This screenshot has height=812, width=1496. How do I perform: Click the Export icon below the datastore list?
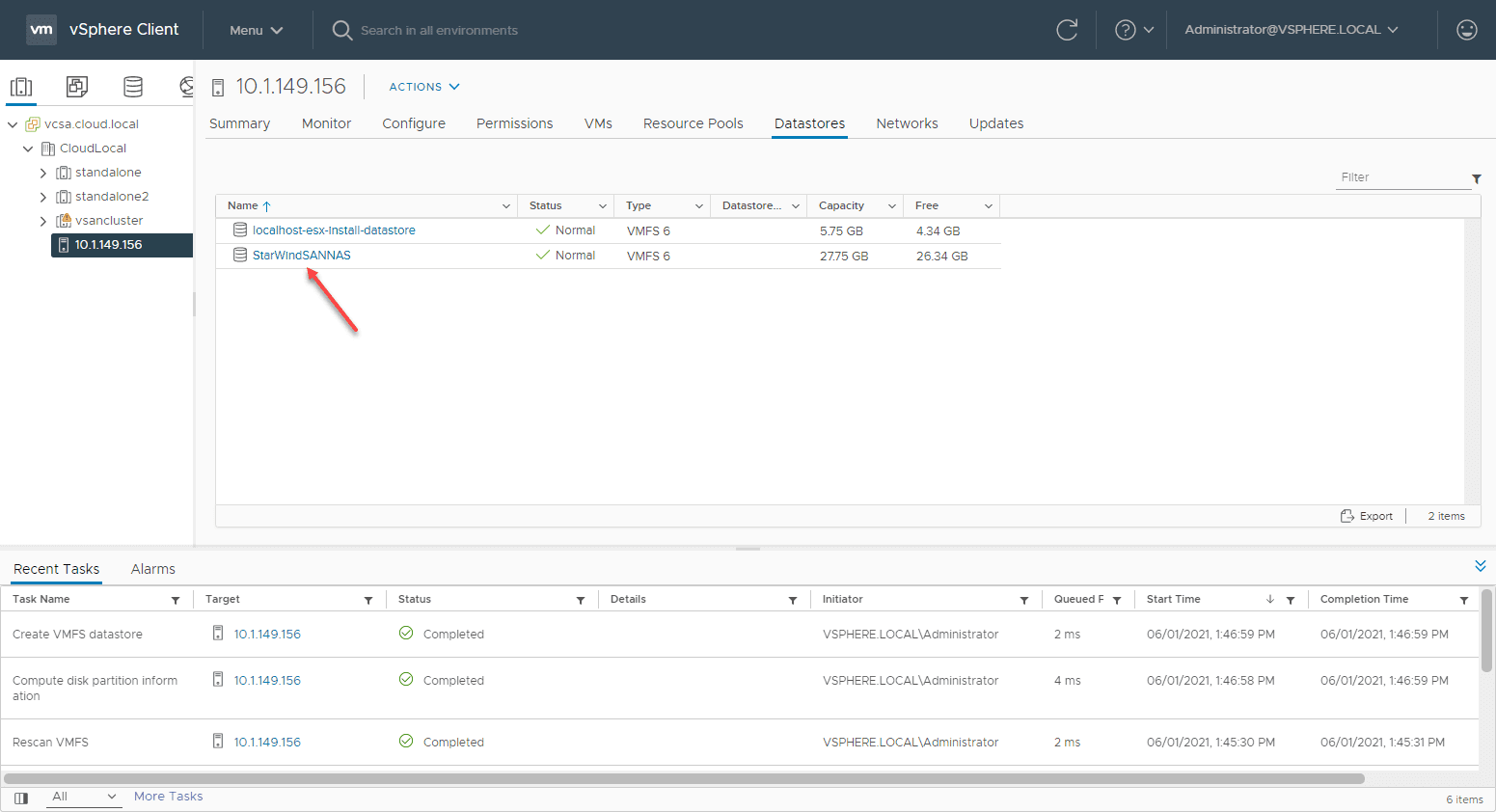click(x=1366, y=515)
